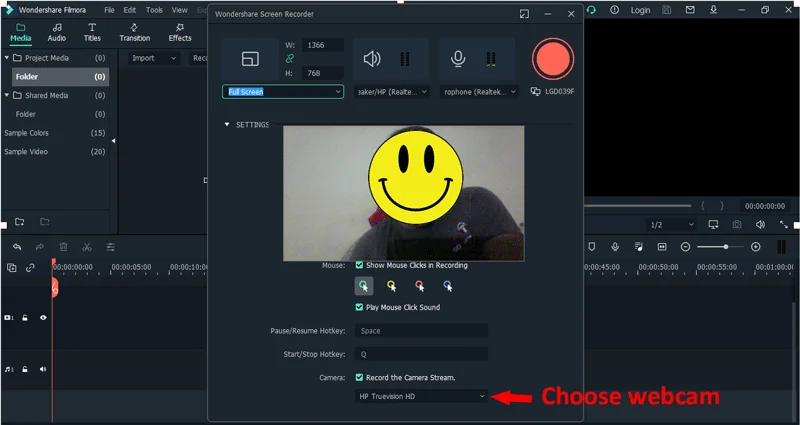Switch to the Titles tab

pos(92,33)
